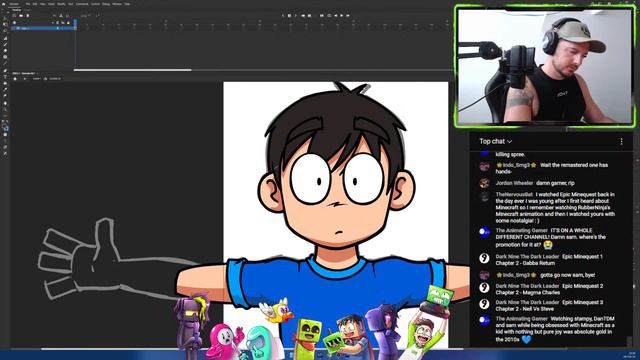The image size is (640, 360).
Task: Click the TheNervousBat username in chat
Action: tap(514, 195)
